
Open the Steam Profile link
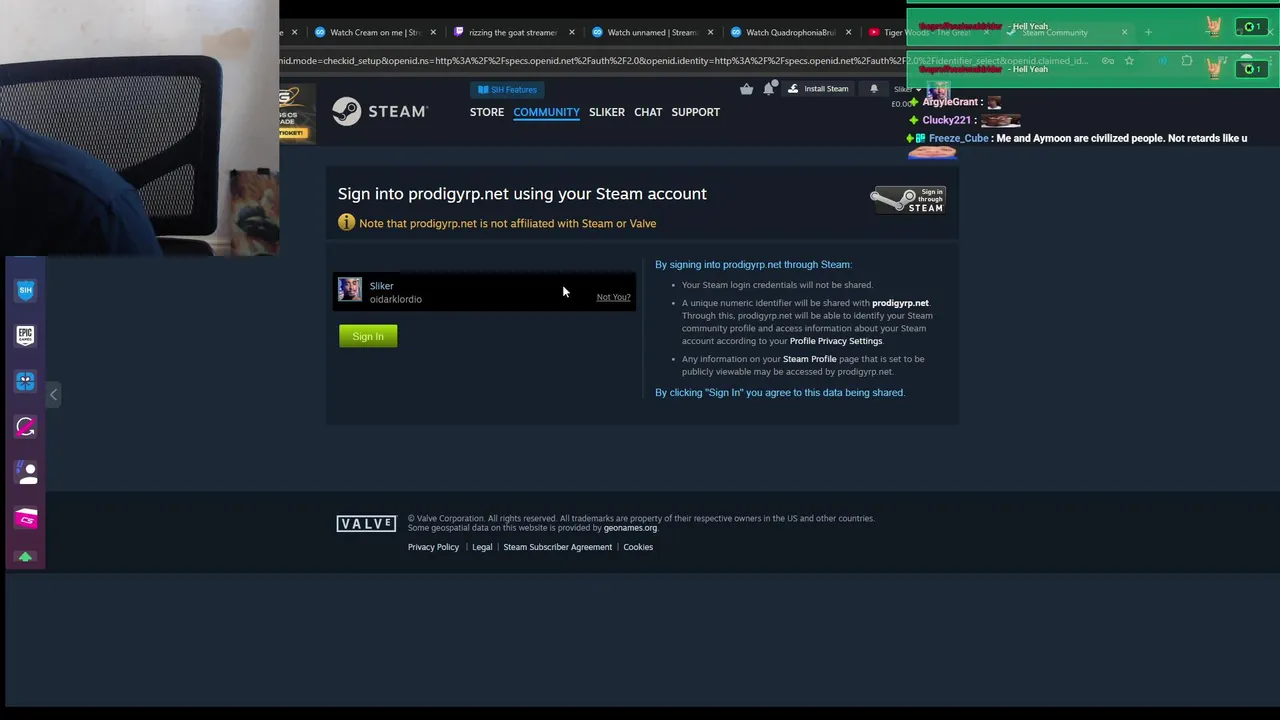pos(810,359)
